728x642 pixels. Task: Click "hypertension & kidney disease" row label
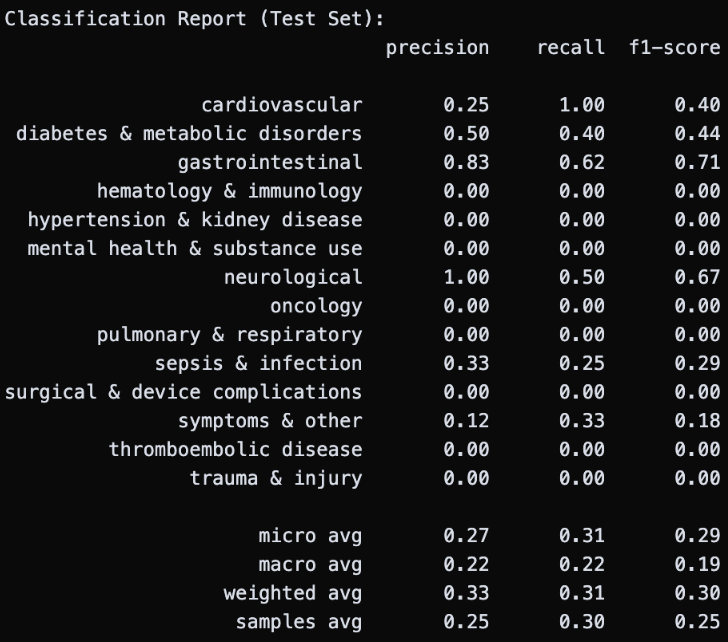click(195, 220)
